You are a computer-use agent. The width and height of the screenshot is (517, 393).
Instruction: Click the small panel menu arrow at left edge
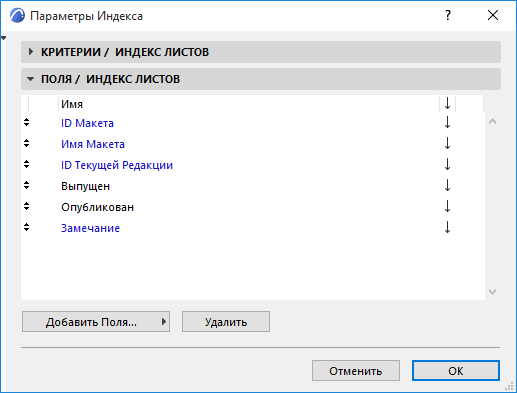point(3,38)
